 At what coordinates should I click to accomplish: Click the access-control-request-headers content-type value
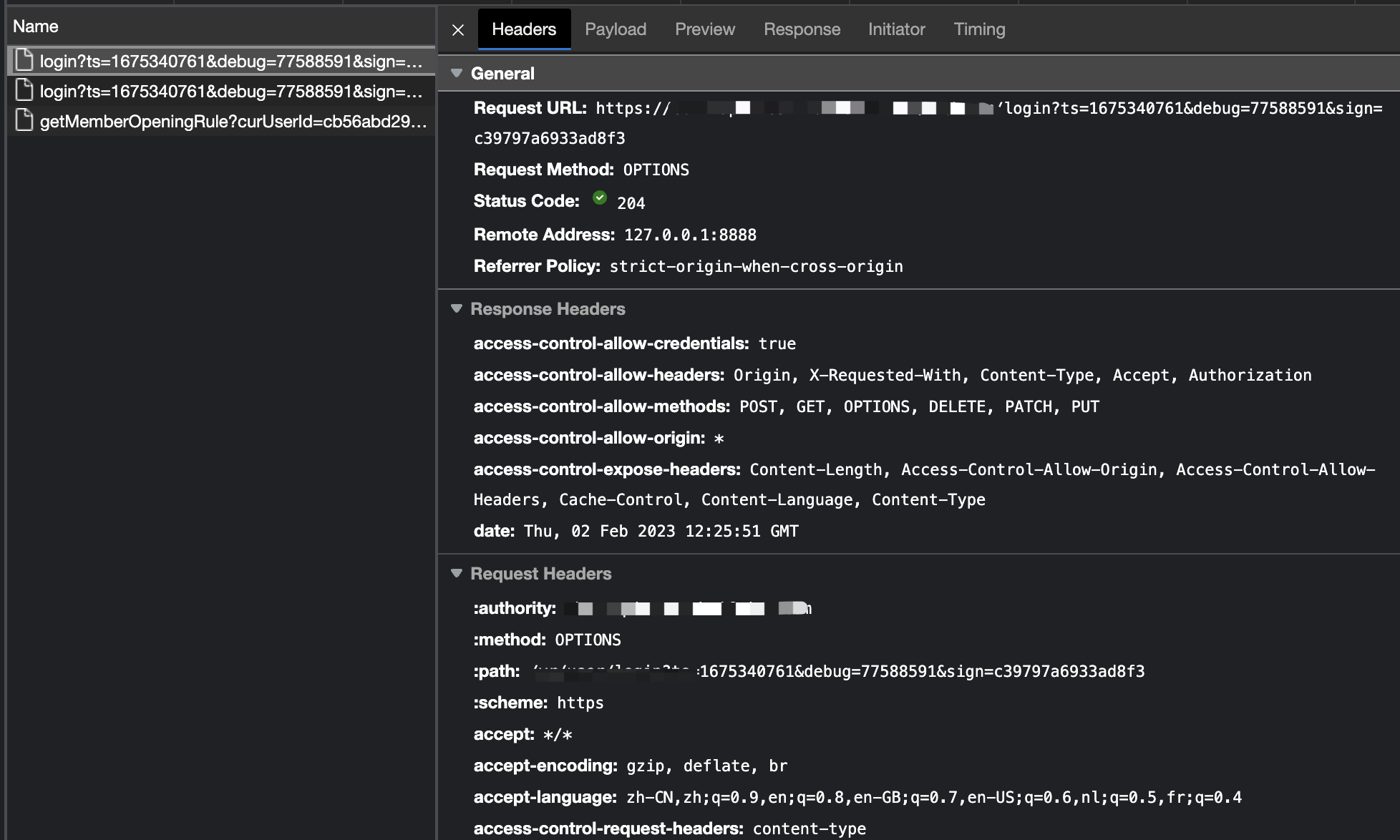click(x=810, y=829)
